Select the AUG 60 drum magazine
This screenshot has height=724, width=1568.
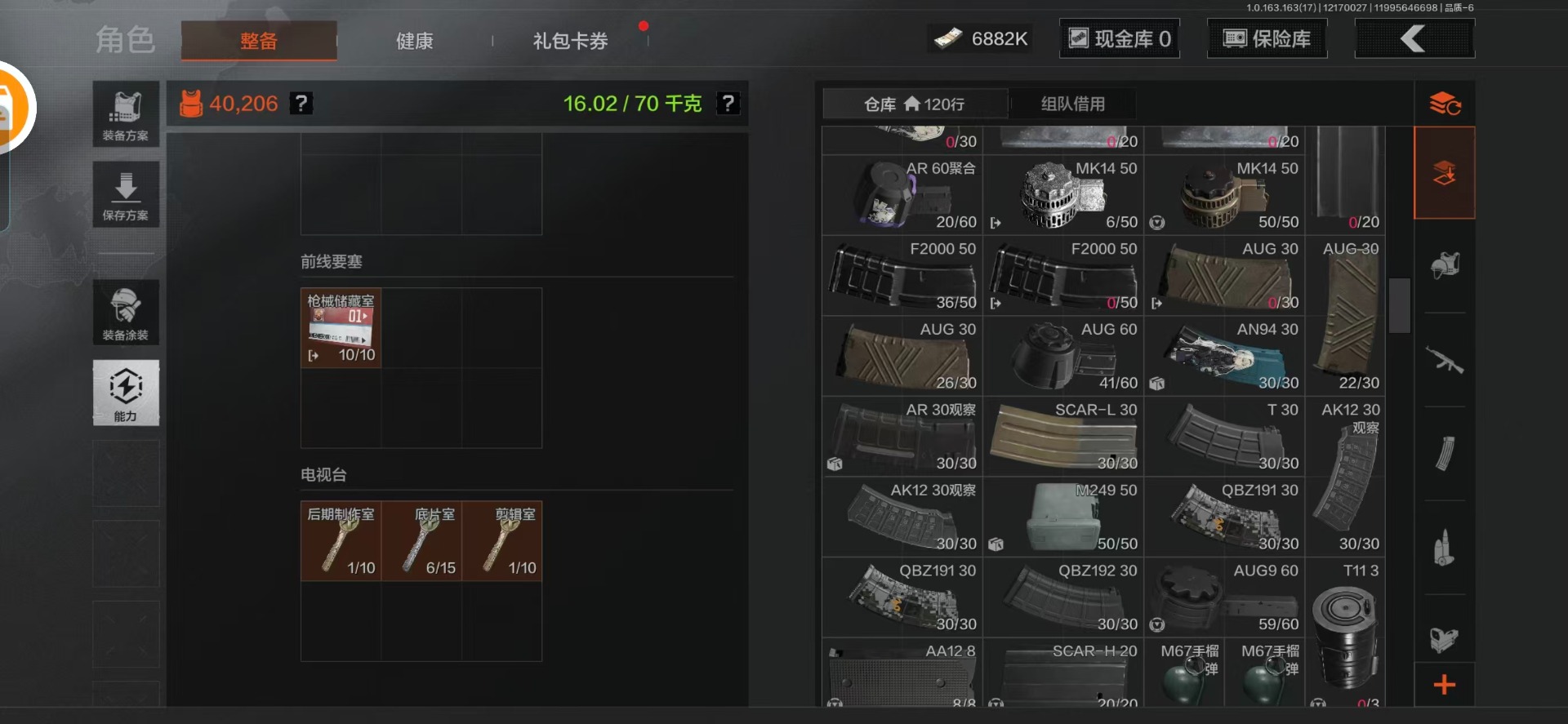1063,356
